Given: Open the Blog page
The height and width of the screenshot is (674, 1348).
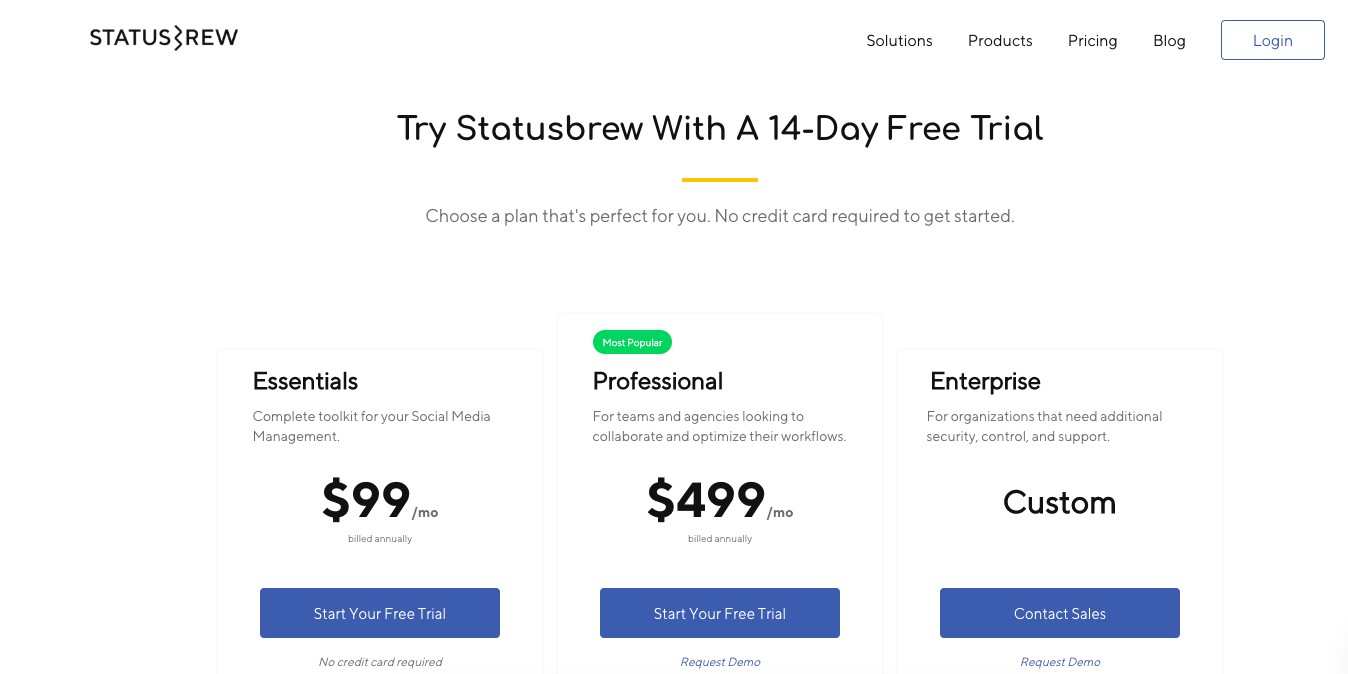Looking at the screenshot, I should click(x=1169, y=41).
